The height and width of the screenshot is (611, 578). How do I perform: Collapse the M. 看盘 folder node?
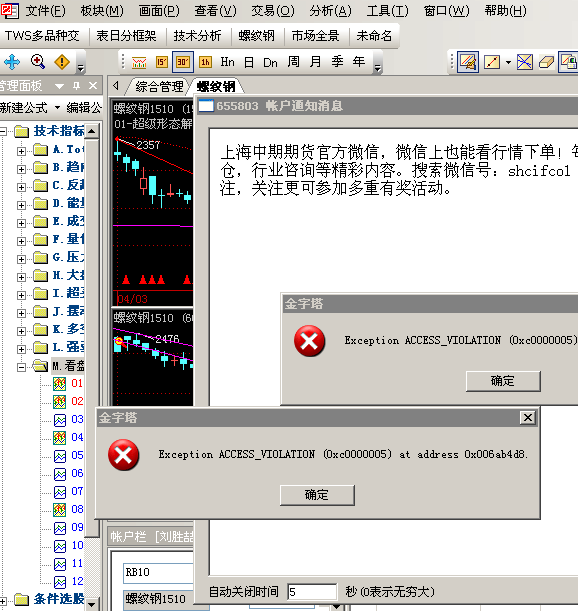[x=21, y=367]
